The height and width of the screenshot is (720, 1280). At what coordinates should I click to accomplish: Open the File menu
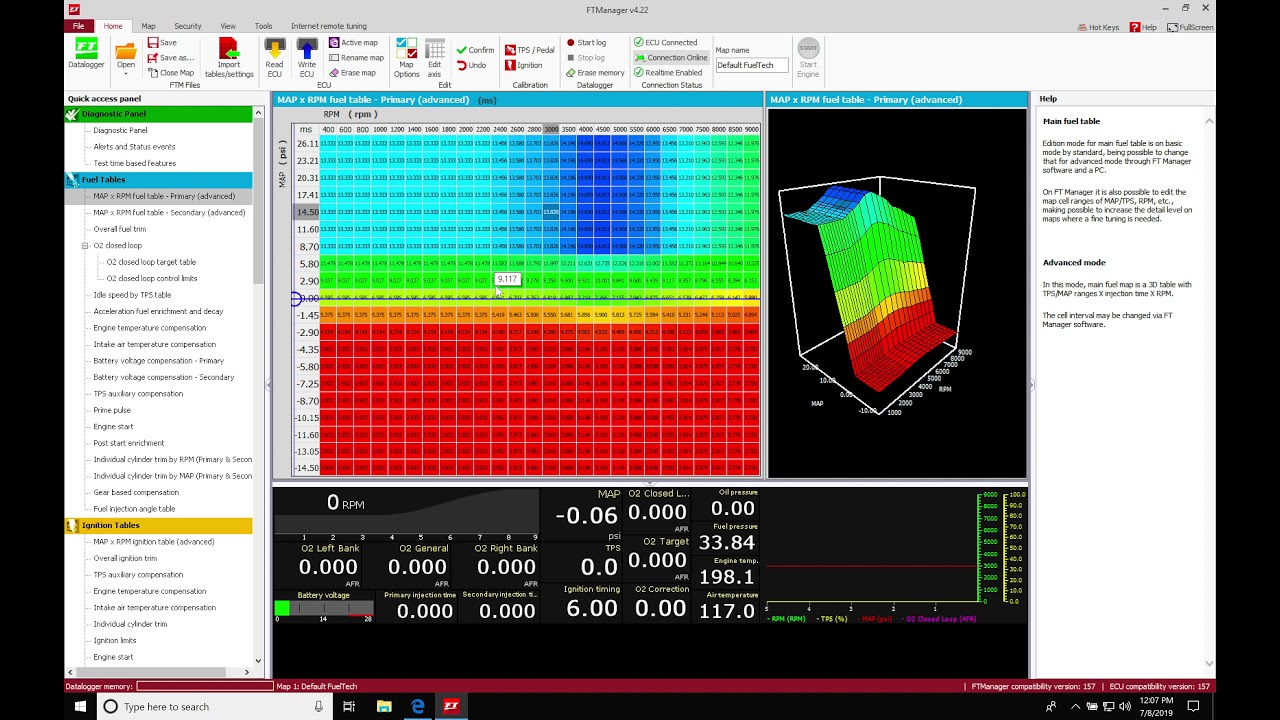coord(78,26)
